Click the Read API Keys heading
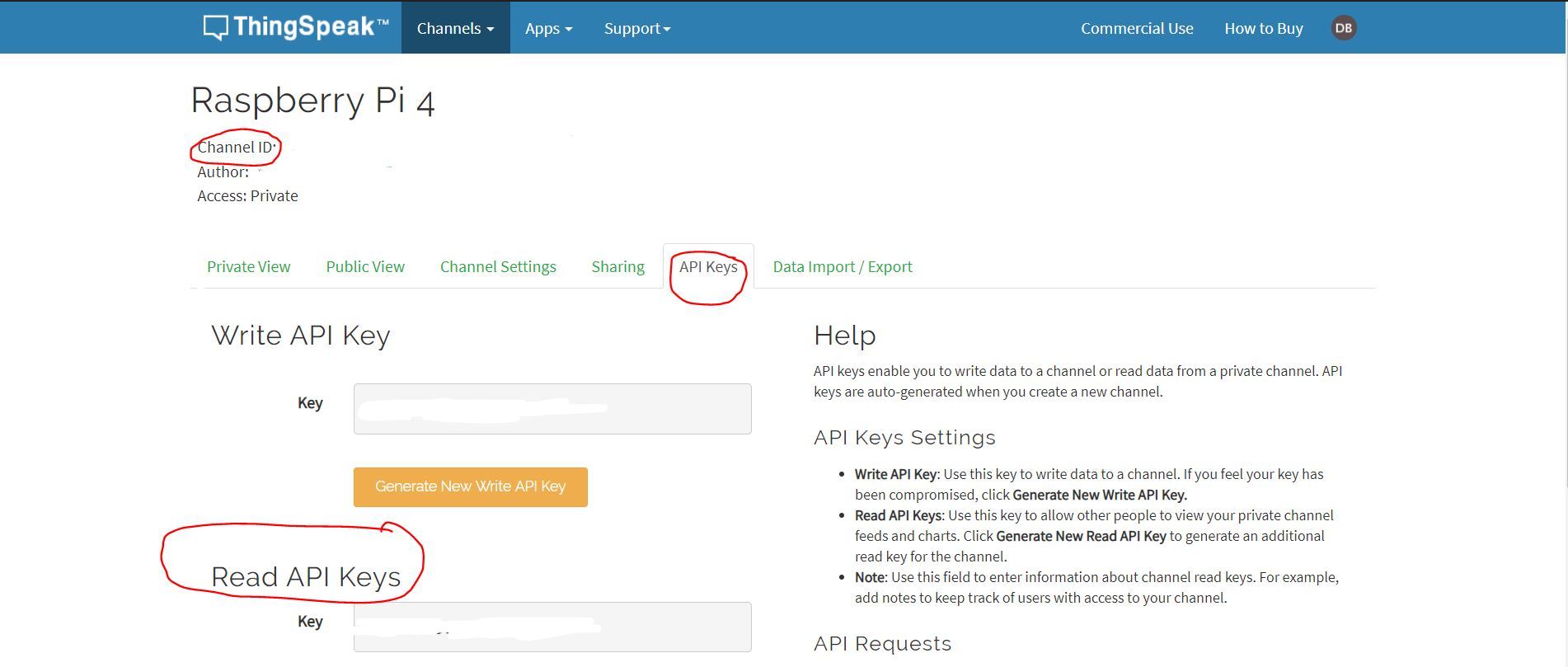1568x667 pixels. point(306,577)
